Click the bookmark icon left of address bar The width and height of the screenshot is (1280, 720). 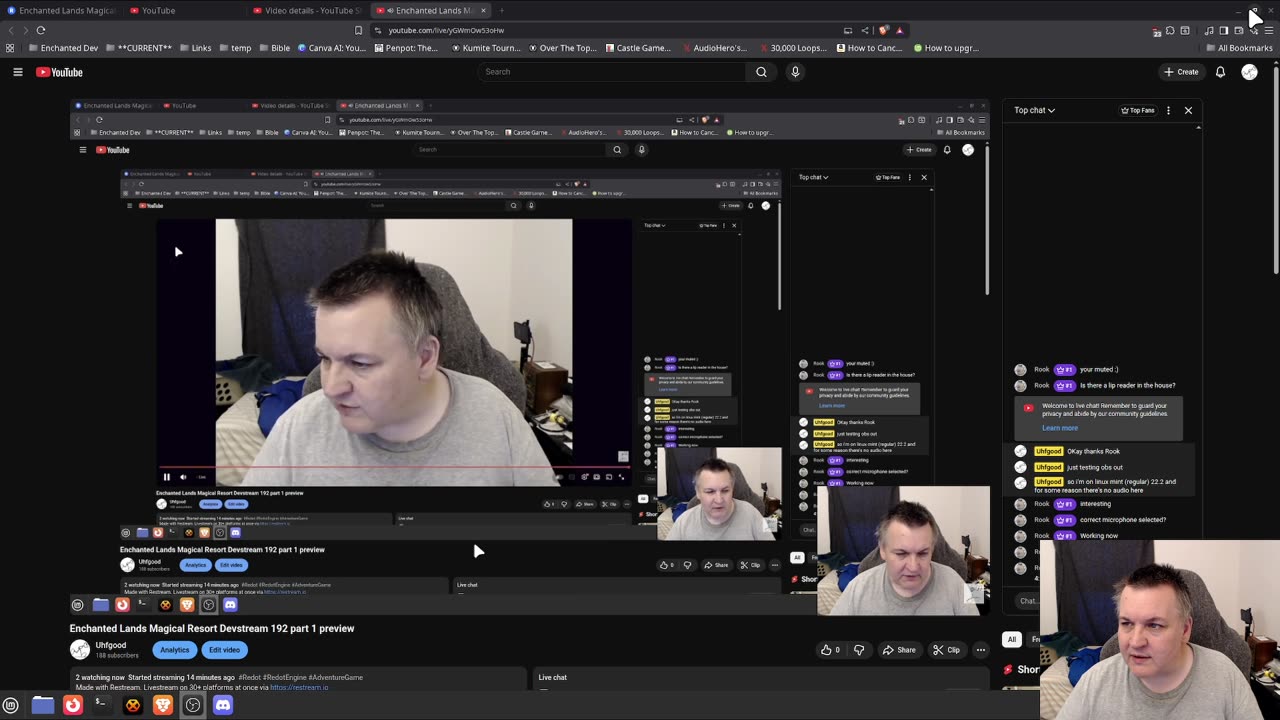[x=358, y=30]
